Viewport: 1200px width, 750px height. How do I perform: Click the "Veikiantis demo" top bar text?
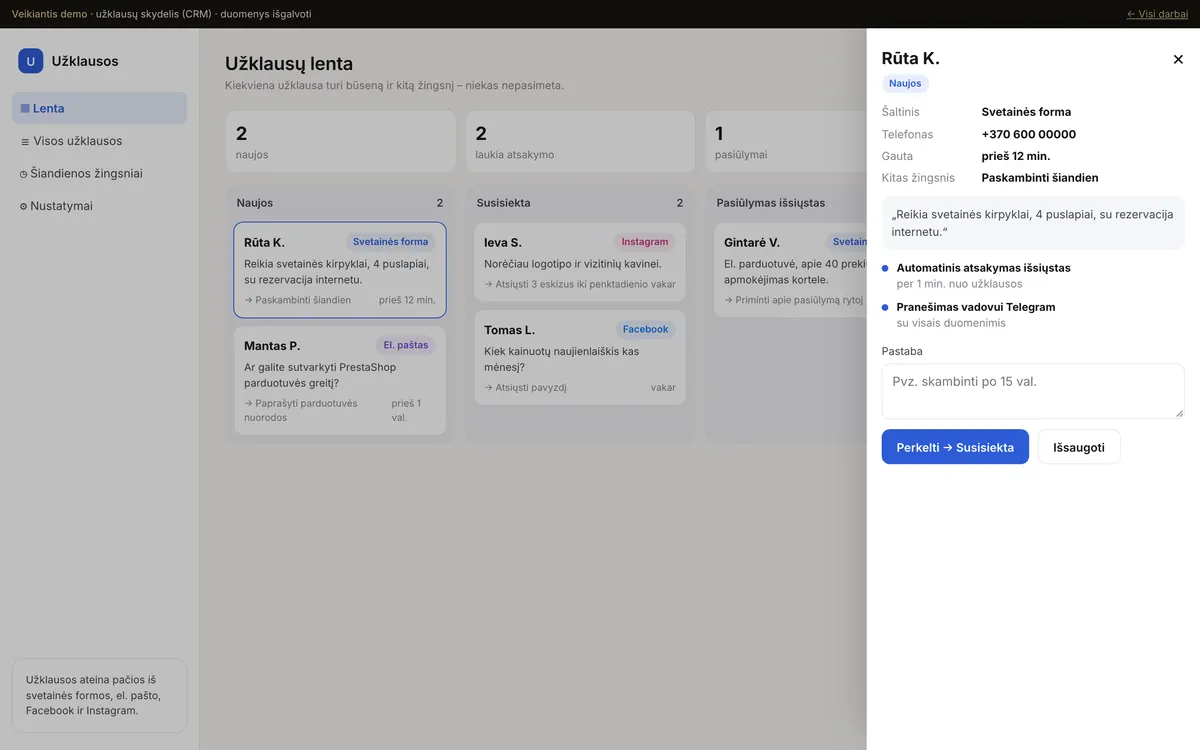(x=49, y=14)
